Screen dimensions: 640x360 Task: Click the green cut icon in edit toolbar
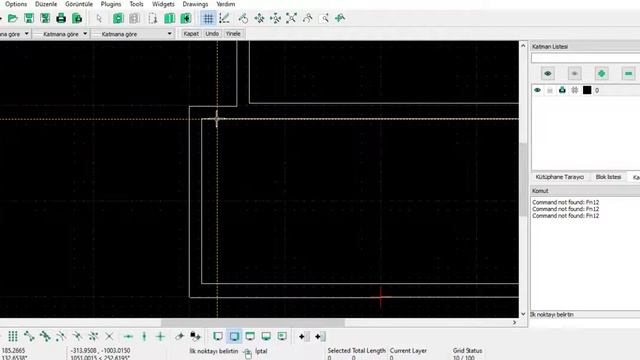coord(118,18)
